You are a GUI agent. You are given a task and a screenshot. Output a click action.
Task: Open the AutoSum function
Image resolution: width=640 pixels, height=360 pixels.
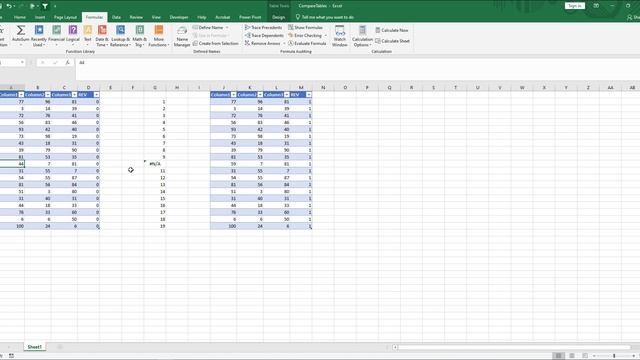tap(20, 36)
